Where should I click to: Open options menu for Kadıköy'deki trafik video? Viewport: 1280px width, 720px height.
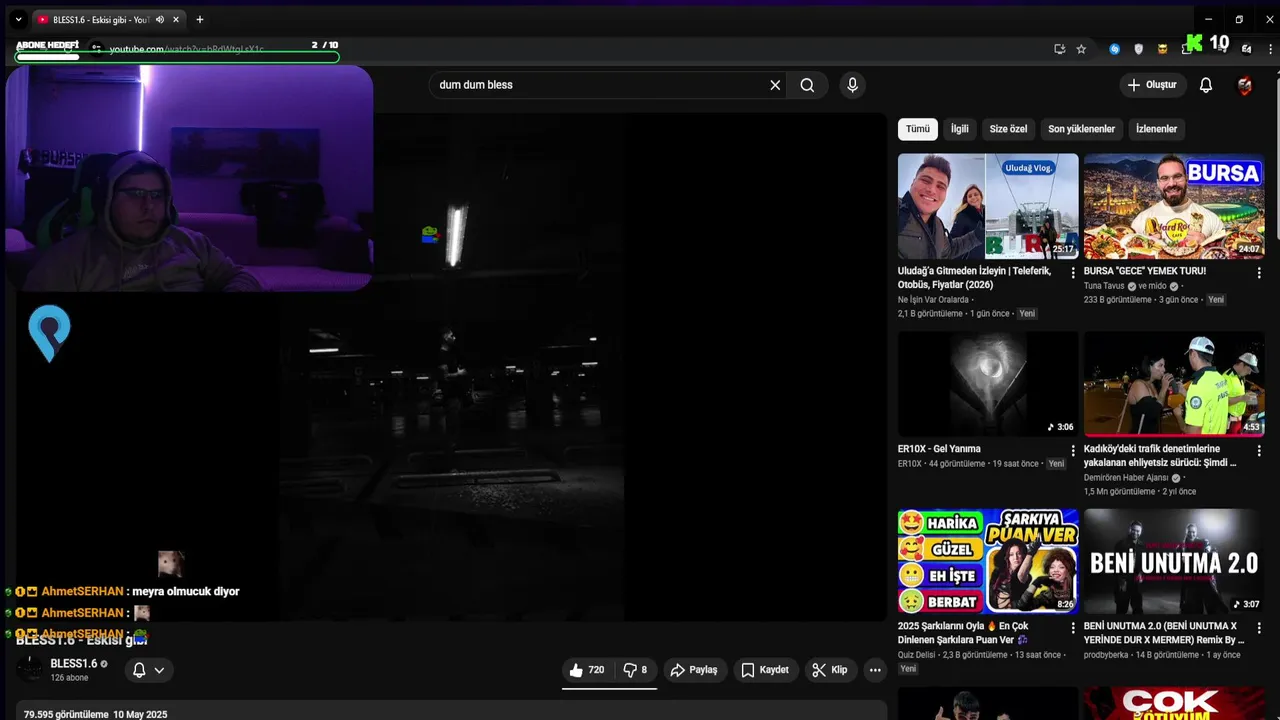(1259, 450)
